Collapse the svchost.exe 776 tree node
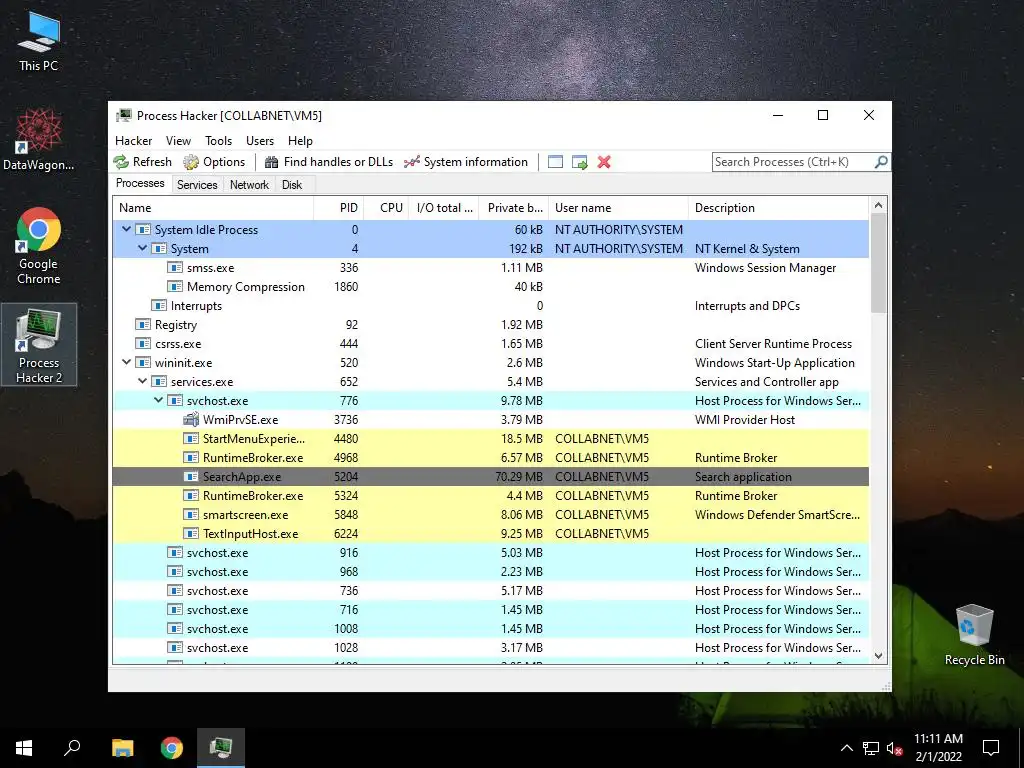This screenshot has height=768, width=1024. (x=159, y=400)
